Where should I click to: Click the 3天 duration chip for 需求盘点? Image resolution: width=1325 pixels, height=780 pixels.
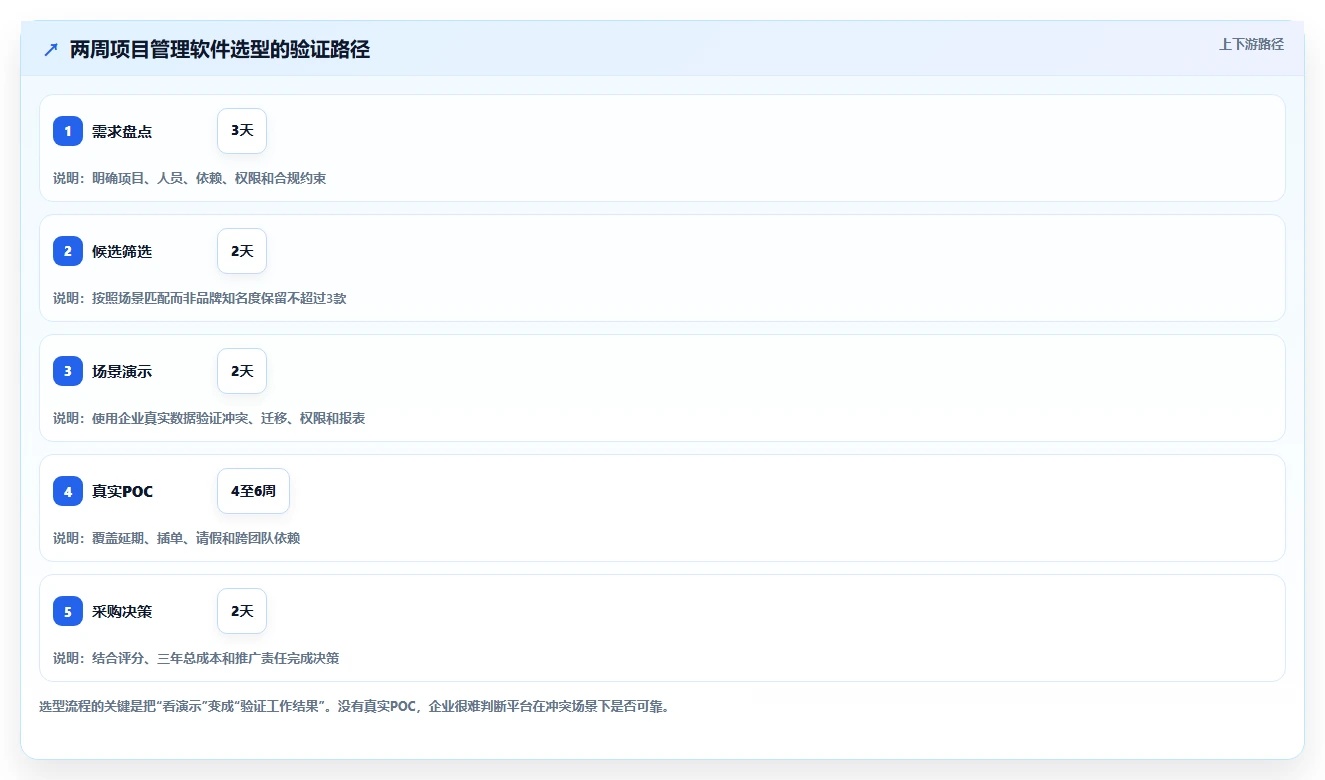pyautogui.click(x=242, y=131)
